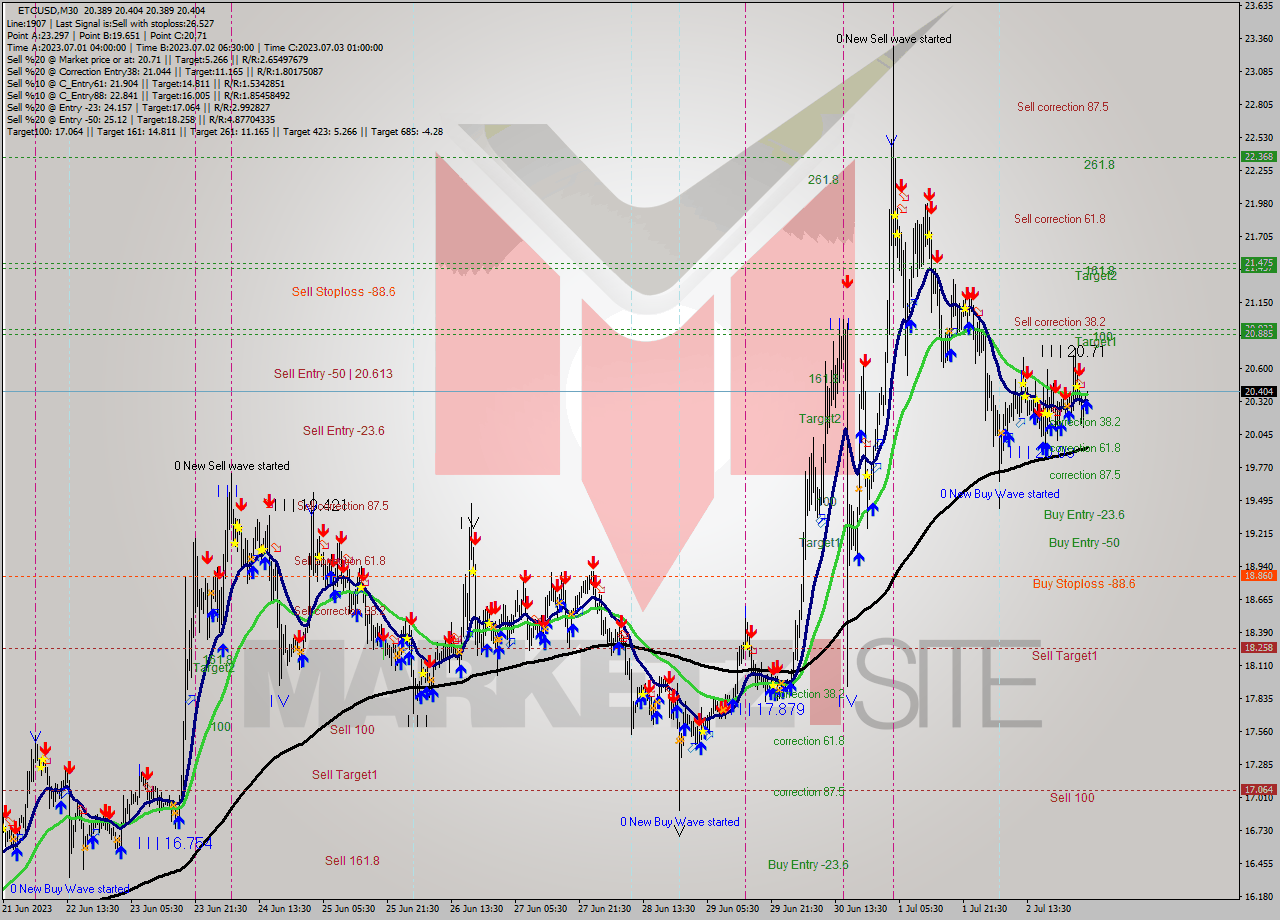Click the orange 18.860 price tag on axis
The image size is (1280, 920).
click(x=1258, y=576)
